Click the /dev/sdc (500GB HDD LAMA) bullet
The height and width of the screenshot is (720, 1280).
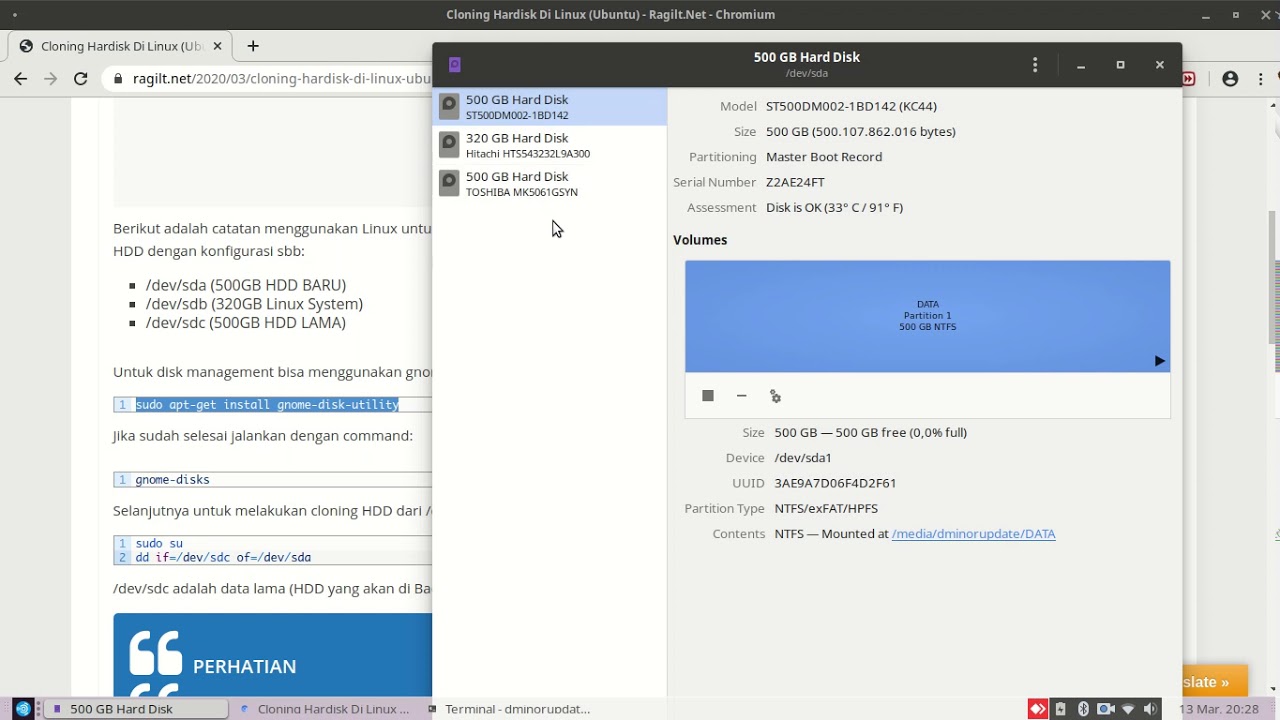click(x=246, y=323)
